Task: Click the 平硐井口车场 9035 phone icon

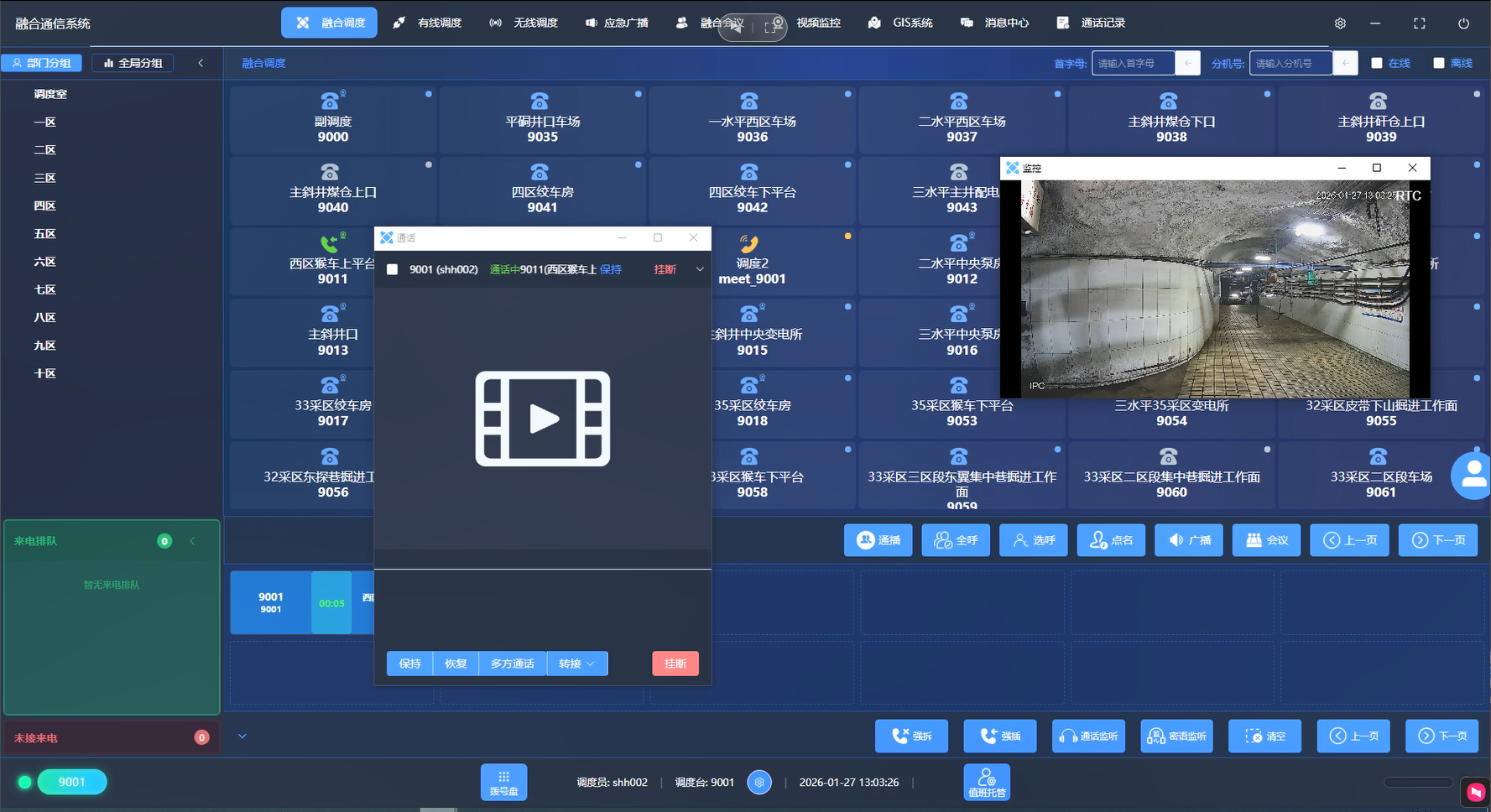Action: coord(540,101)
